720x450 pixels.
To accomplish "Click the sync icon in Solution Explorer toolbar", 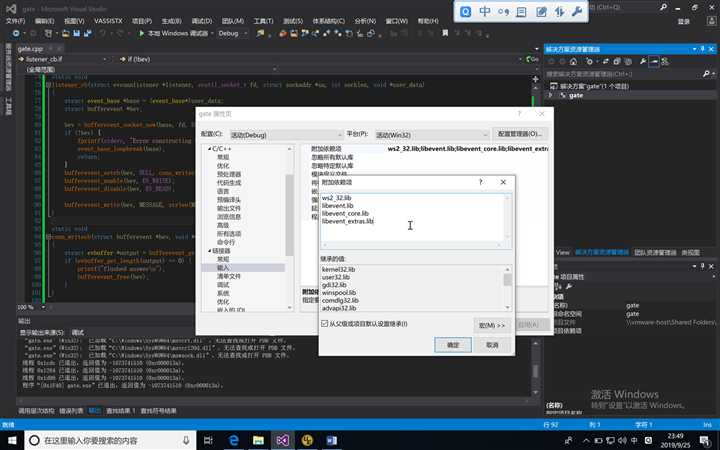I will click(606, 61).
